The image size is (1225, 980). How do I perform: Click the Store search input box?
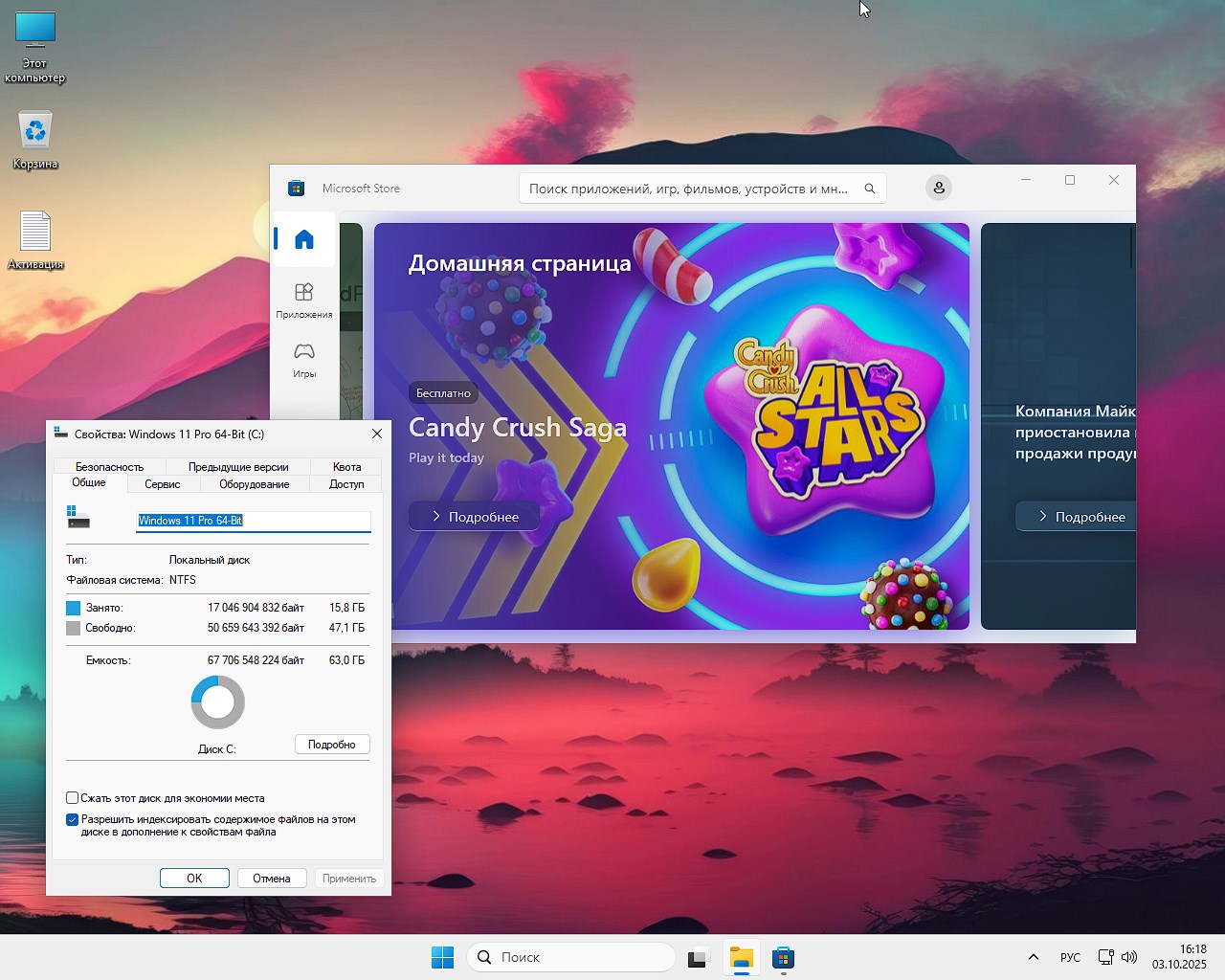(x=689, y=189)
